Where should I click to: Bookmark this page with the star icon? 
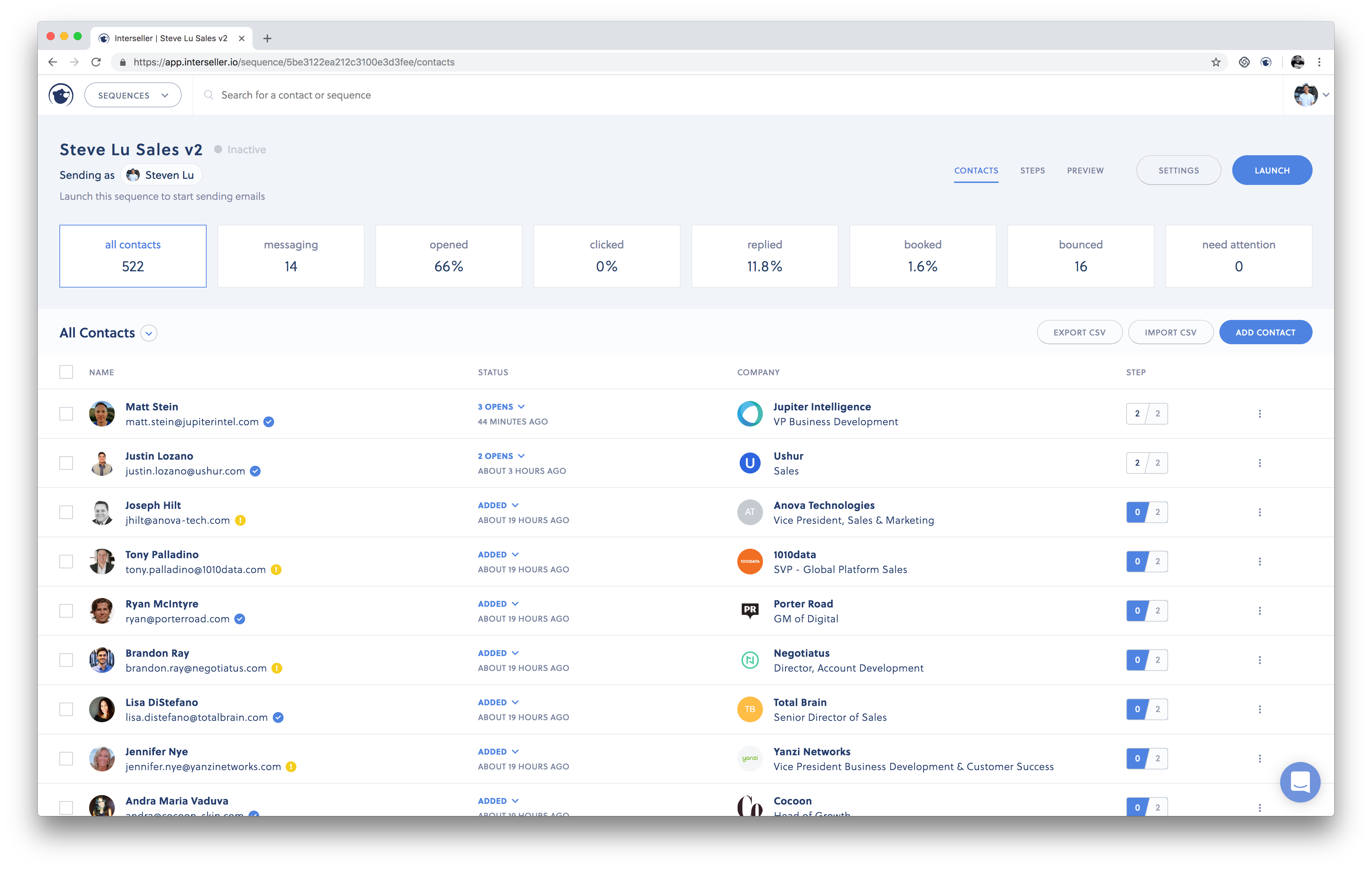(x=1215, y=62)
